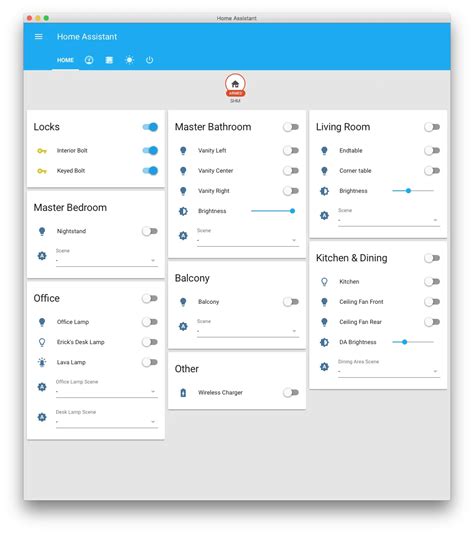Screen dimensions: 474x534
Task: Adjust the Living Room Brightness slider
Action: pyautogui.click(x=413, y=191)
